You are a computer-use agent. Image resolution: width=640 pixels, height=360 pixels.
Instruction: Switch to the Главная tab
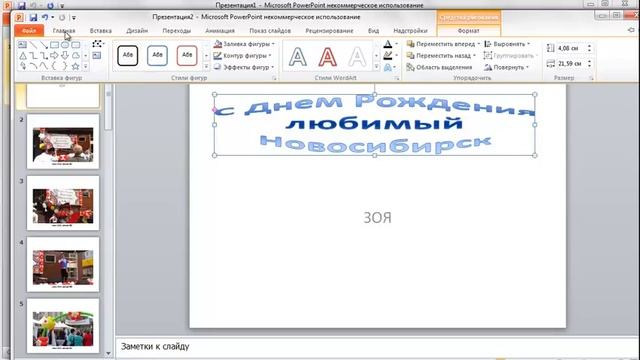pyautogui.click(x=64, y=31)
